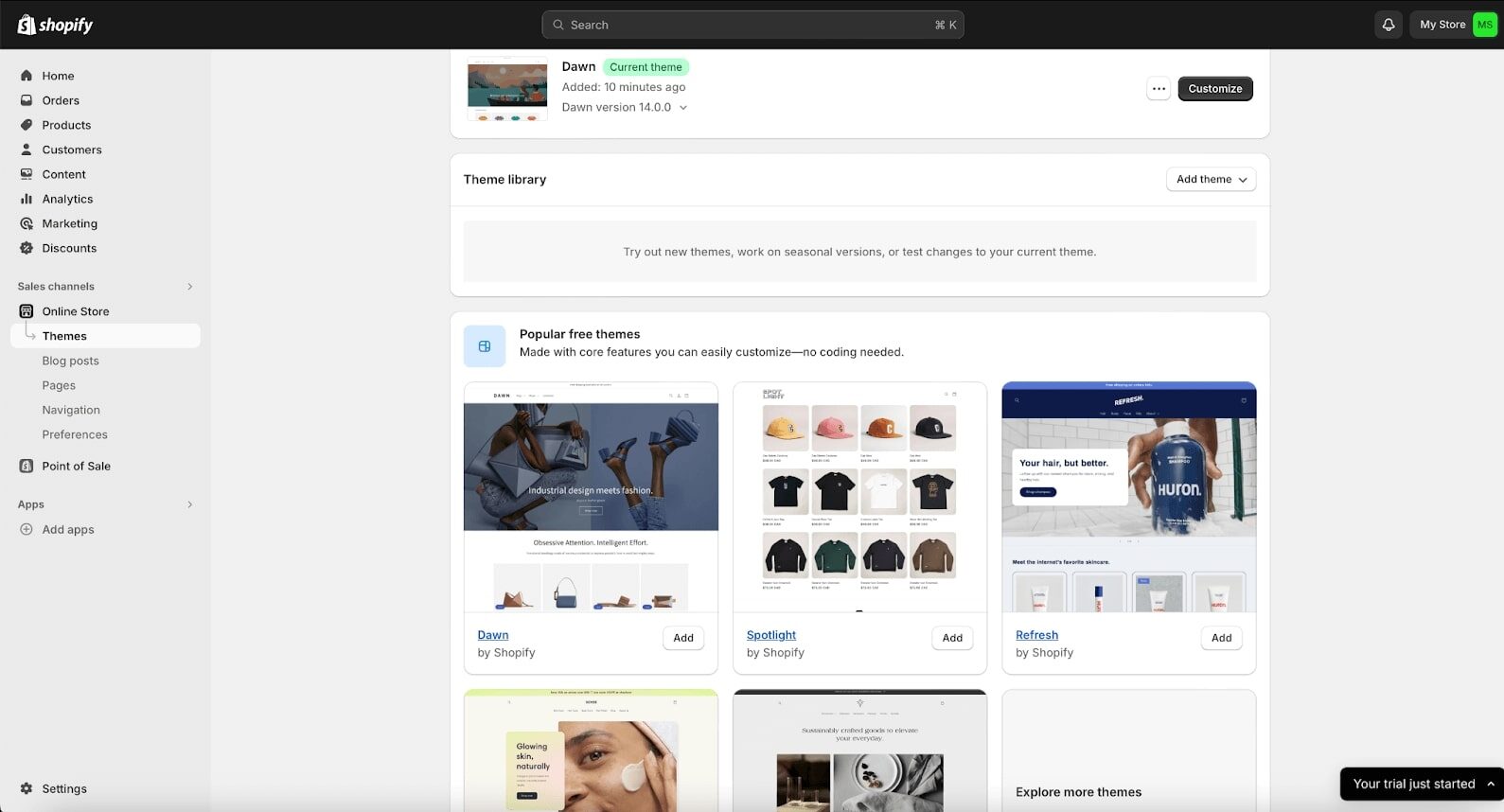This screenshot has height=812, width=1504.
Task: Open the Spotlight theme link
Action: click(771, 635)
